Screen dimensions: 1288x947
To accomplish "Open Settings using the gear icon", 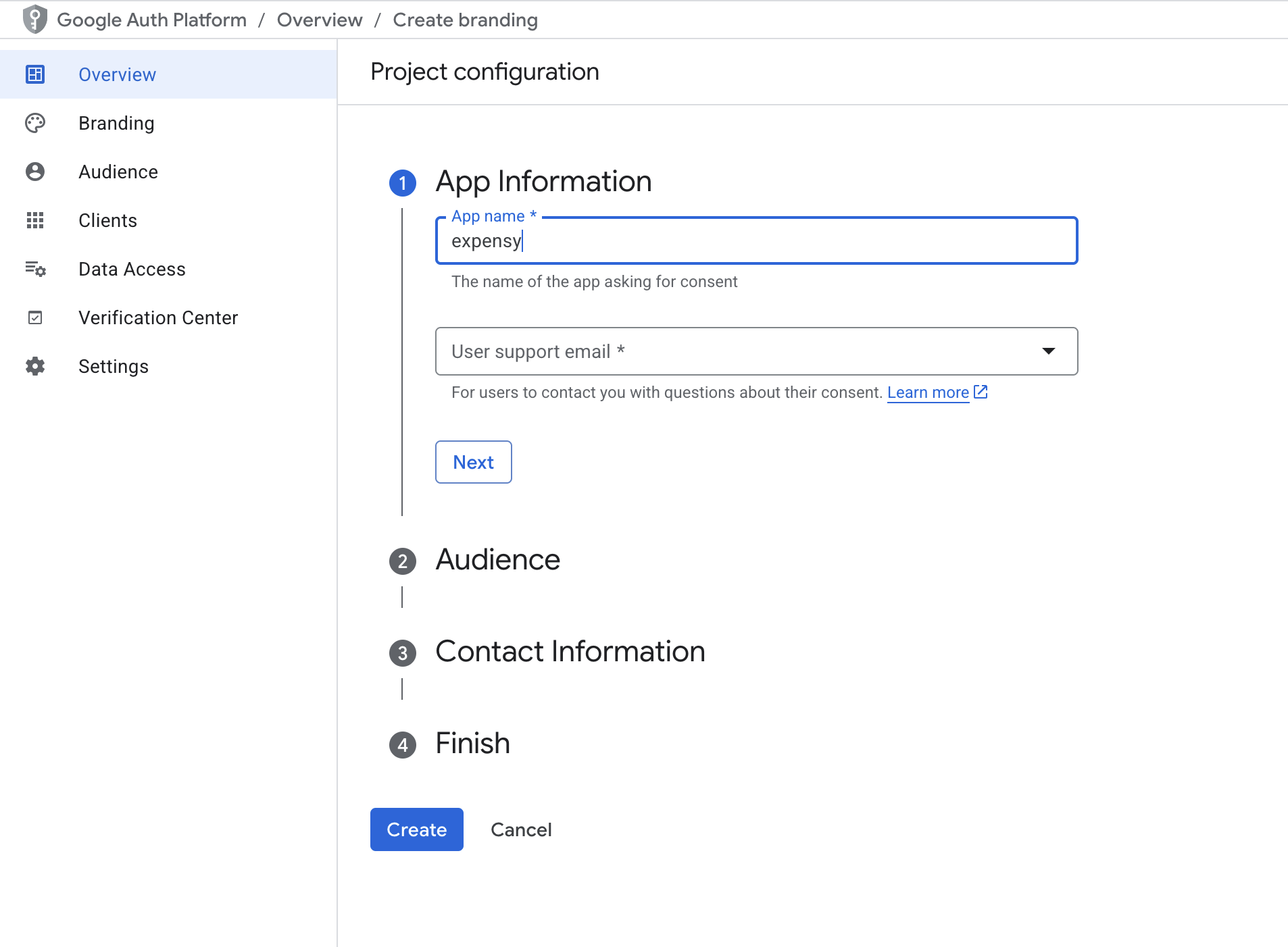I will 34,366.
